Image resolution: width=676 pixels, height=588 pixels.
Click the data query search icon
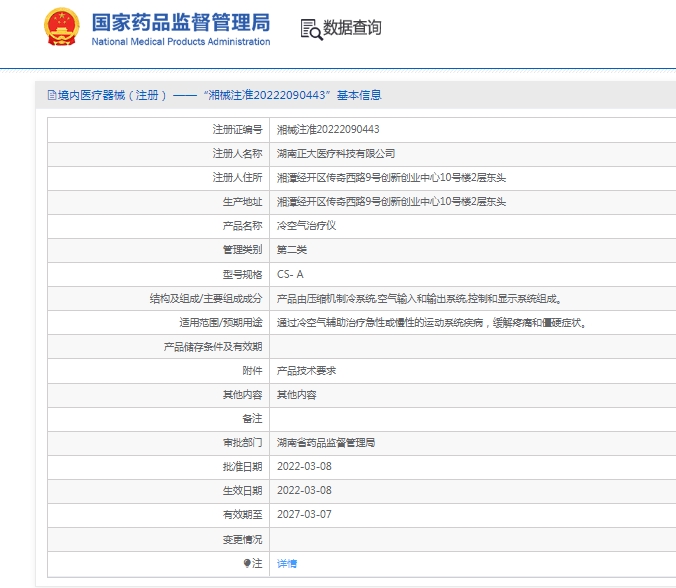tap(311, 30)
